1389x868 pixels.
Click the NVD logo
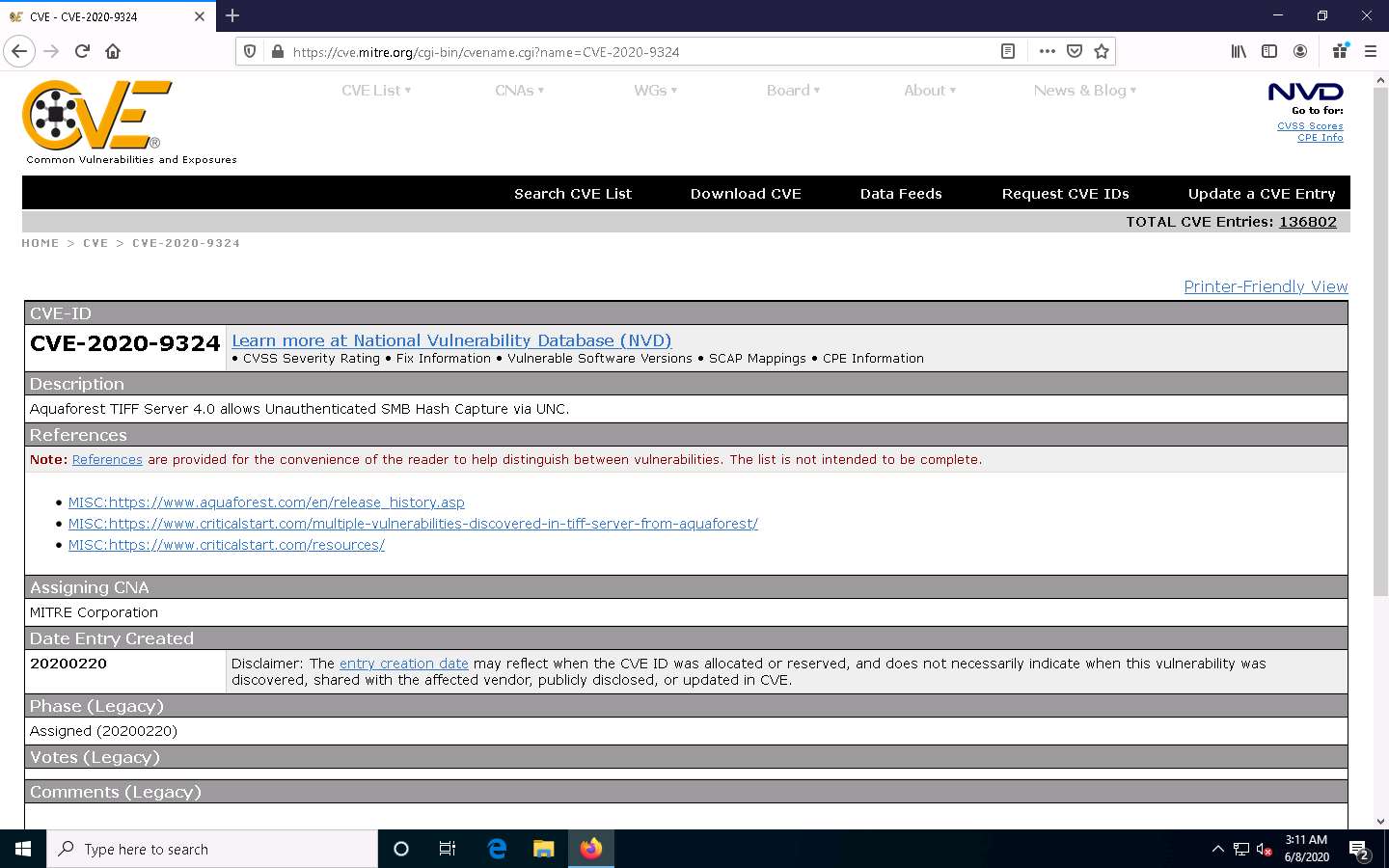1305,92
